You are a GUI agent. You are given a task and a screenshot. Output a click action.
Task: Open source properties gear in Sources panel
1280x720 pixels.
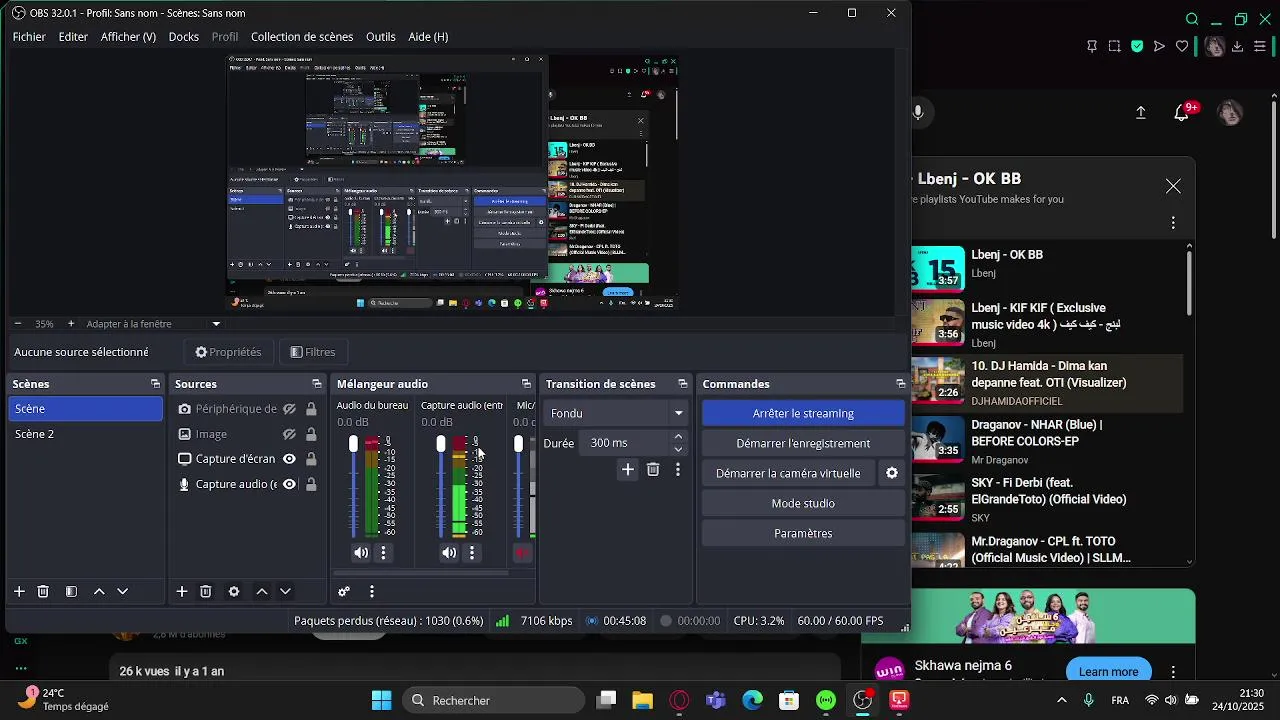click(234, 592)
